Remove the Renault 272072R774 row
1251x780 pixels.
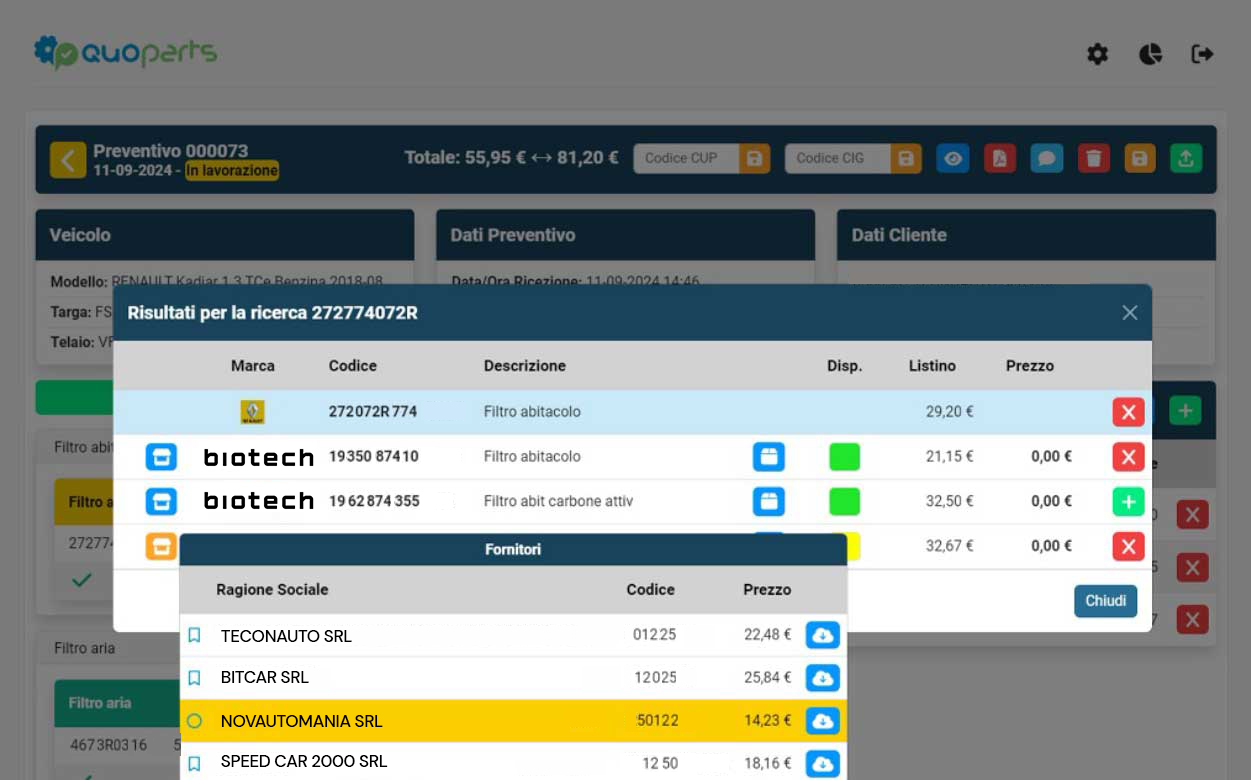[1128, 412]
